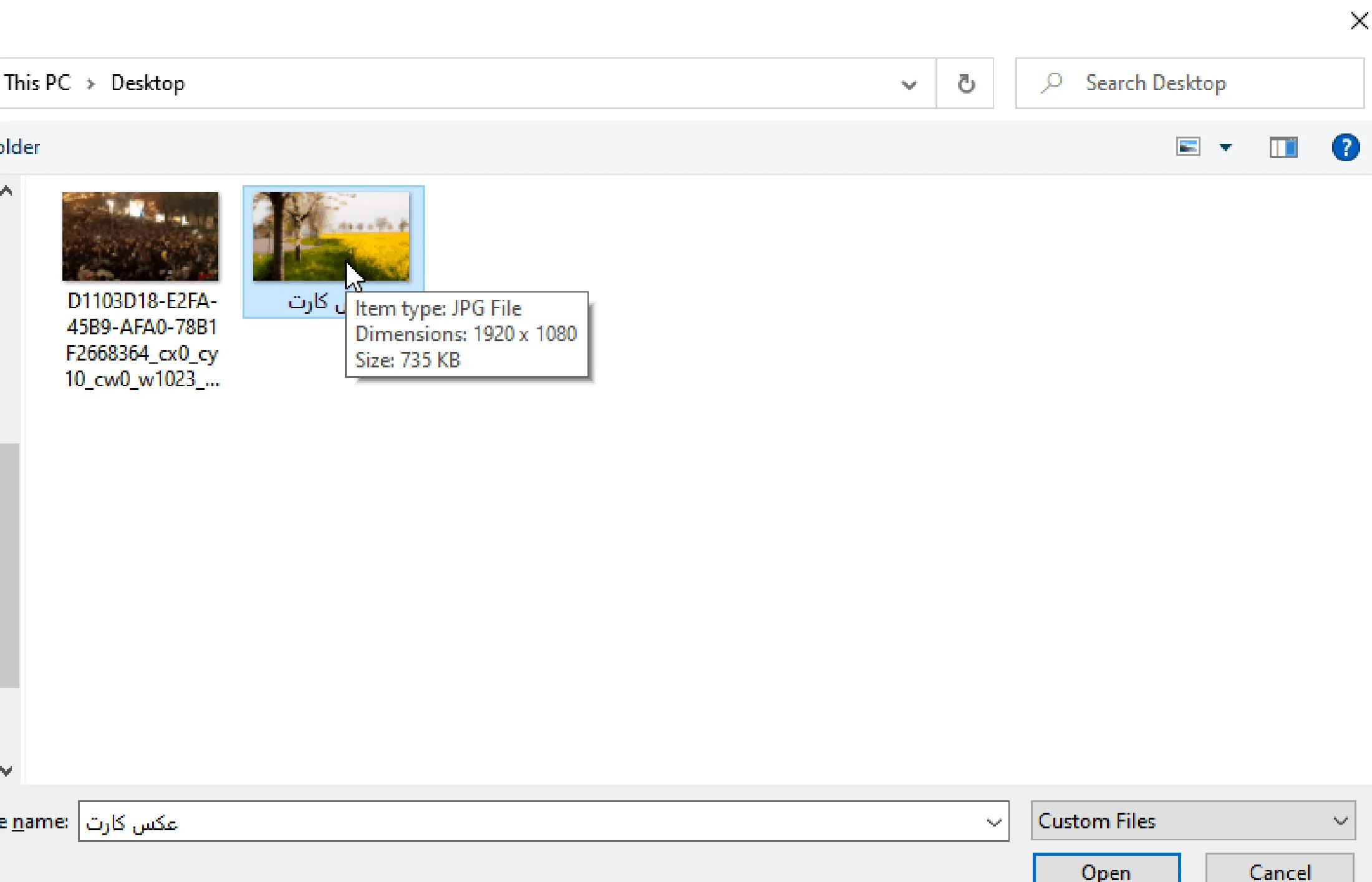This screenshot has height=882, width=1372.
Task: Select the yellow field photo thumbnail
Action: click(x=331, y=236)
